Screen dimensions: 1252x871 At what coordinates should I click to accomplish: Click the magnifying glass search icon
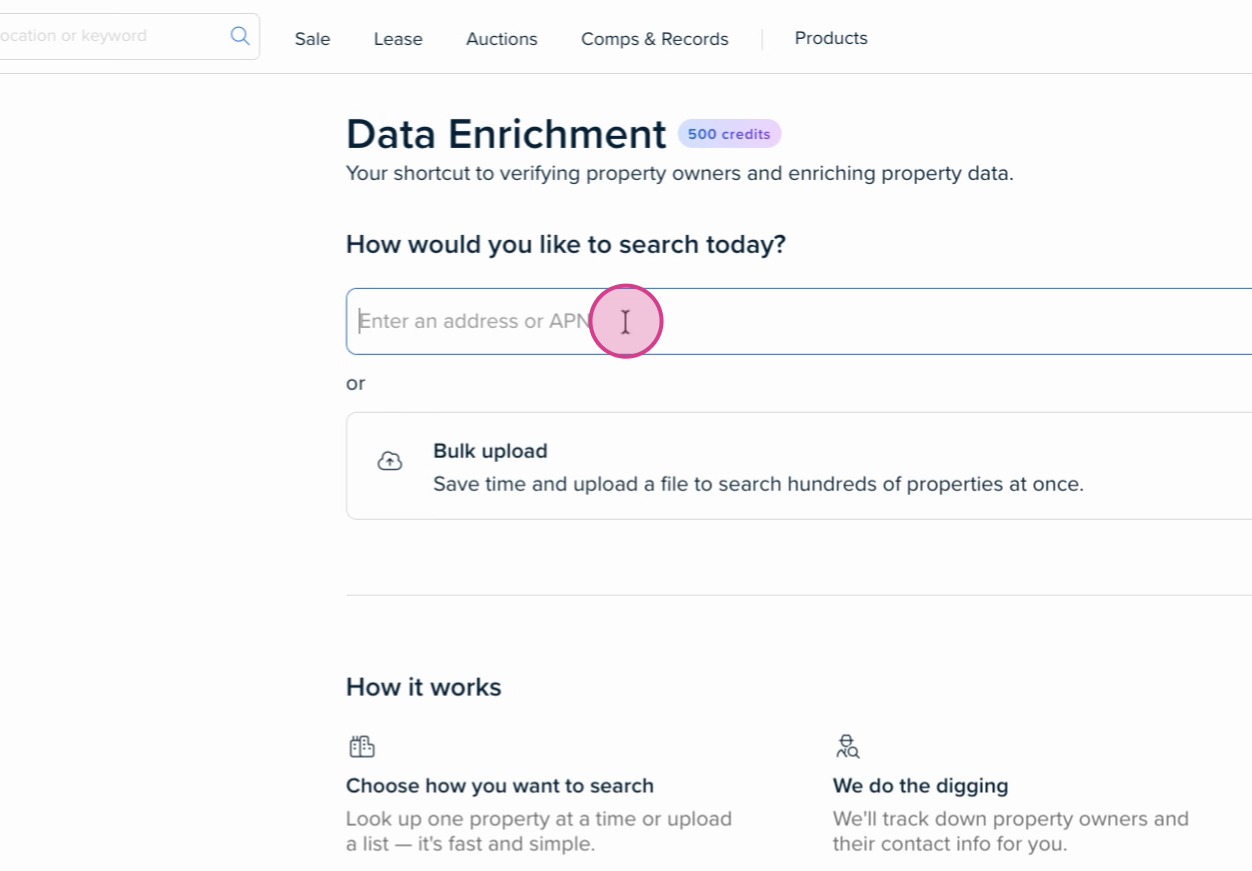240,36
